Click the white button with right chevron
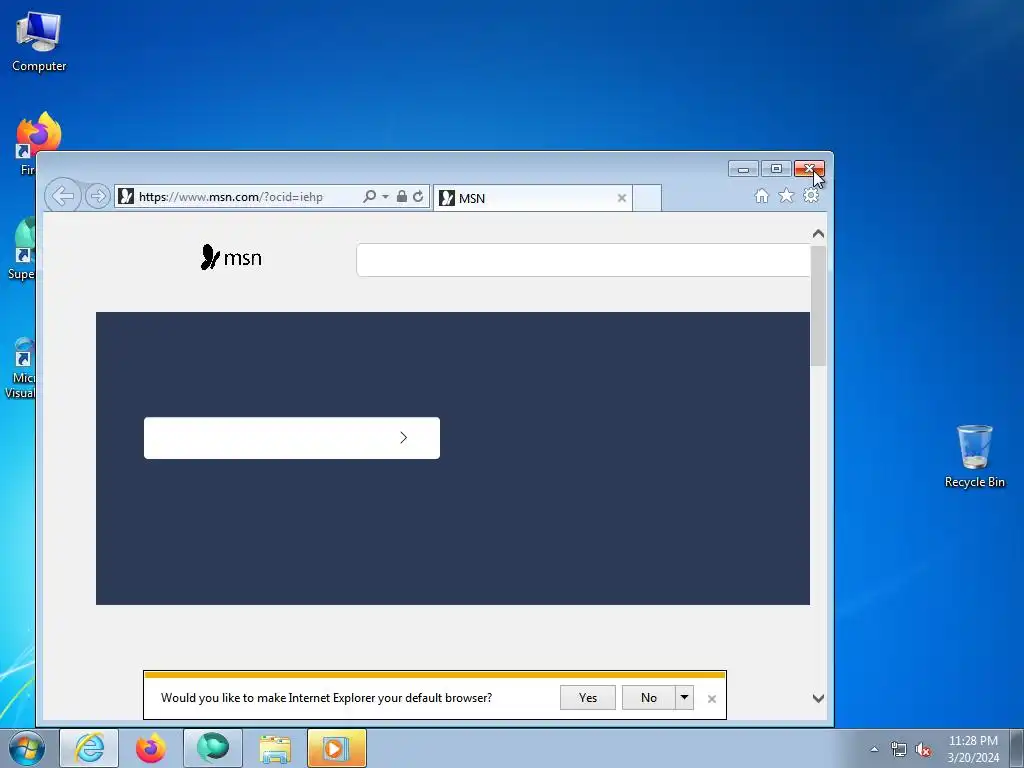The image size is (1024, 768). click(x=292, y=438)
